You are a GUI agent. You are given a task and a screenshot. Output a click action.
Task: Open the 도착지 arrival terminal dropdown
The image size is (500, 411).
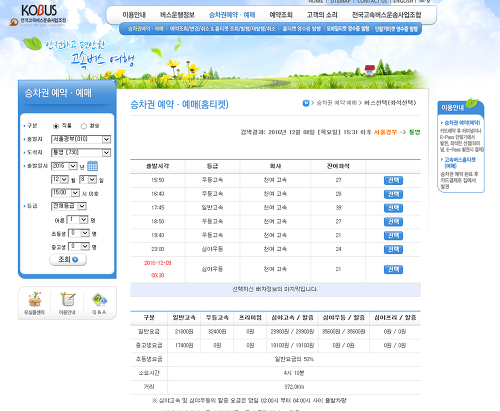pyautogui.click(x=81, y=152)
